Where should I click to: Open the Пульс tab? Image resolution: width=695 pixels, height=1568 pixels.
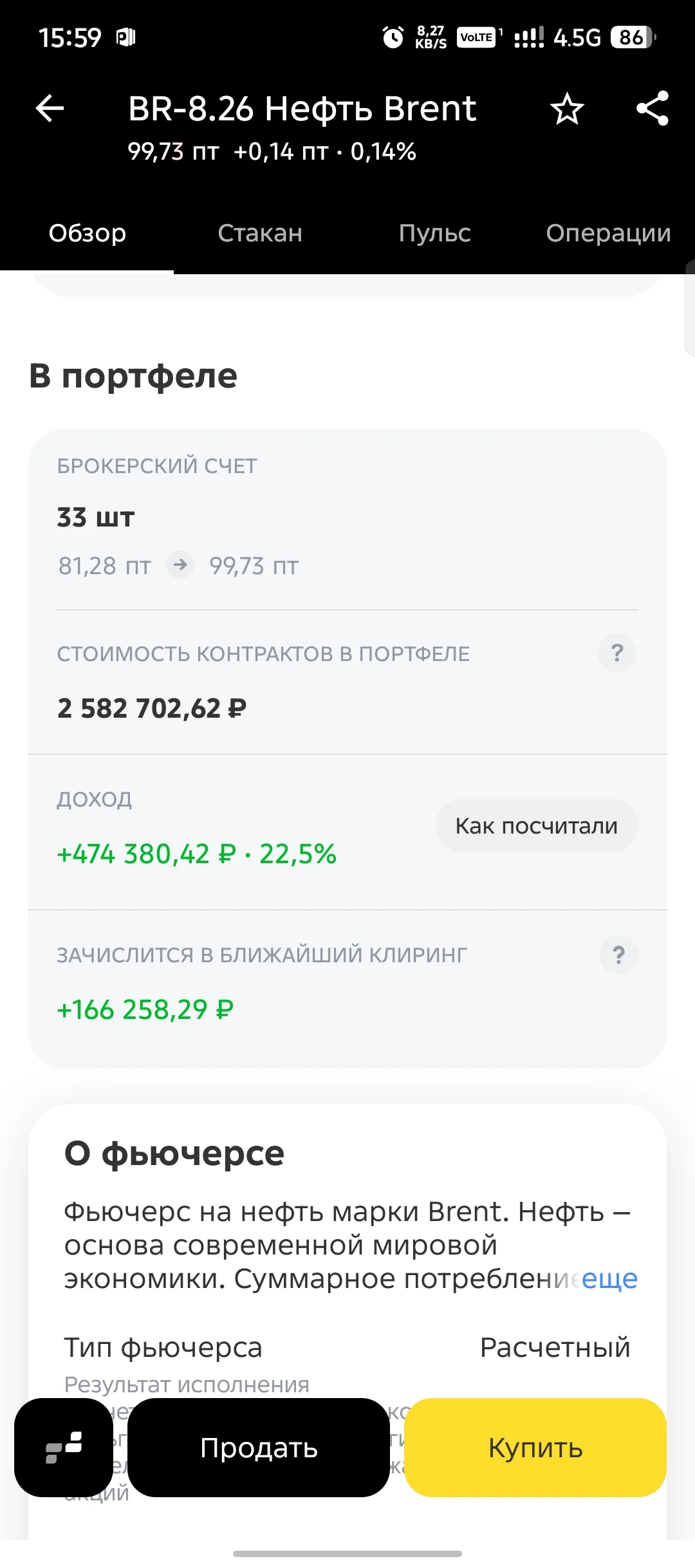coord(434,233)
